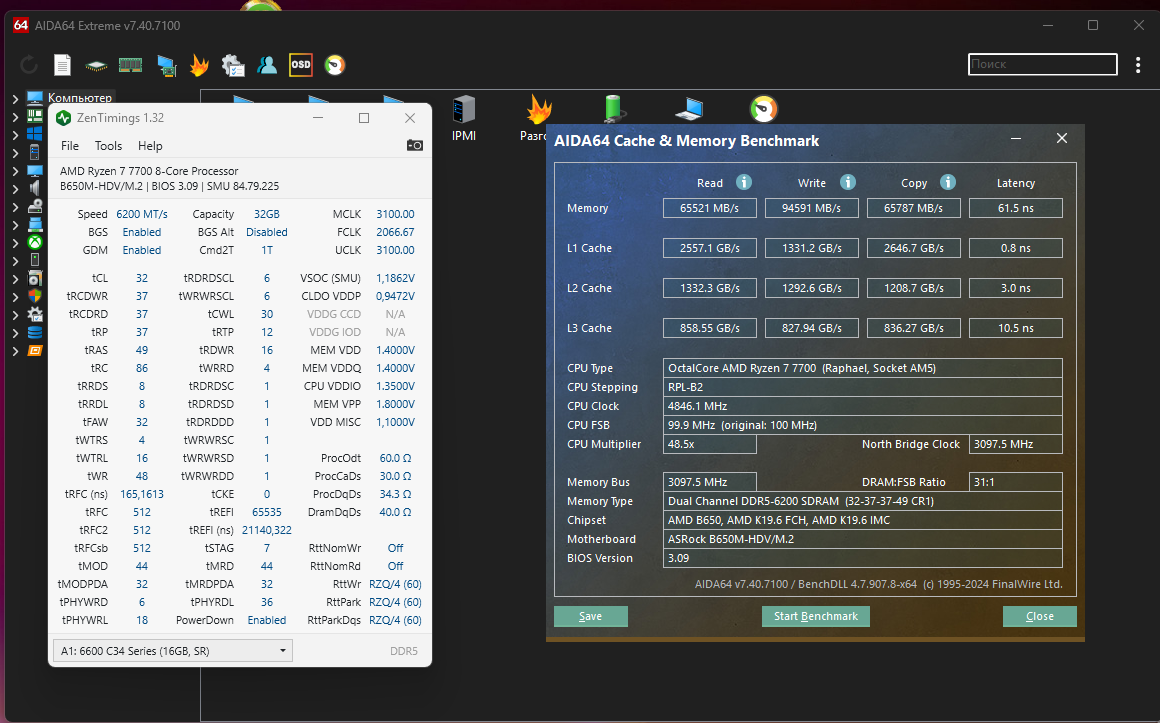Image resolution: width=1160 pixels, height=723 pixels.
Task: Click the gauge icon in the AIDA64 toolbar
Action: point(335,65)
